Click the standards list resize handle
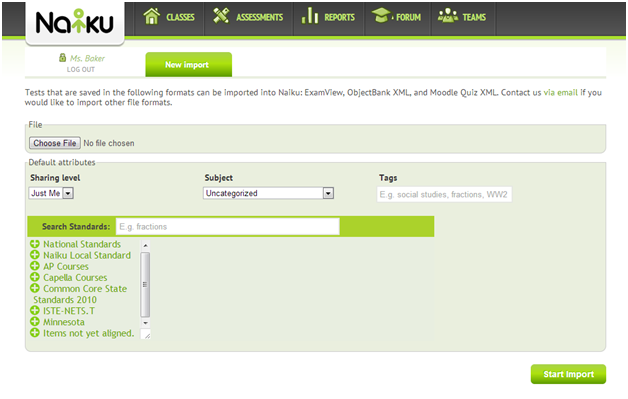Viewport: 628px width, 399px height. (147, 335)
